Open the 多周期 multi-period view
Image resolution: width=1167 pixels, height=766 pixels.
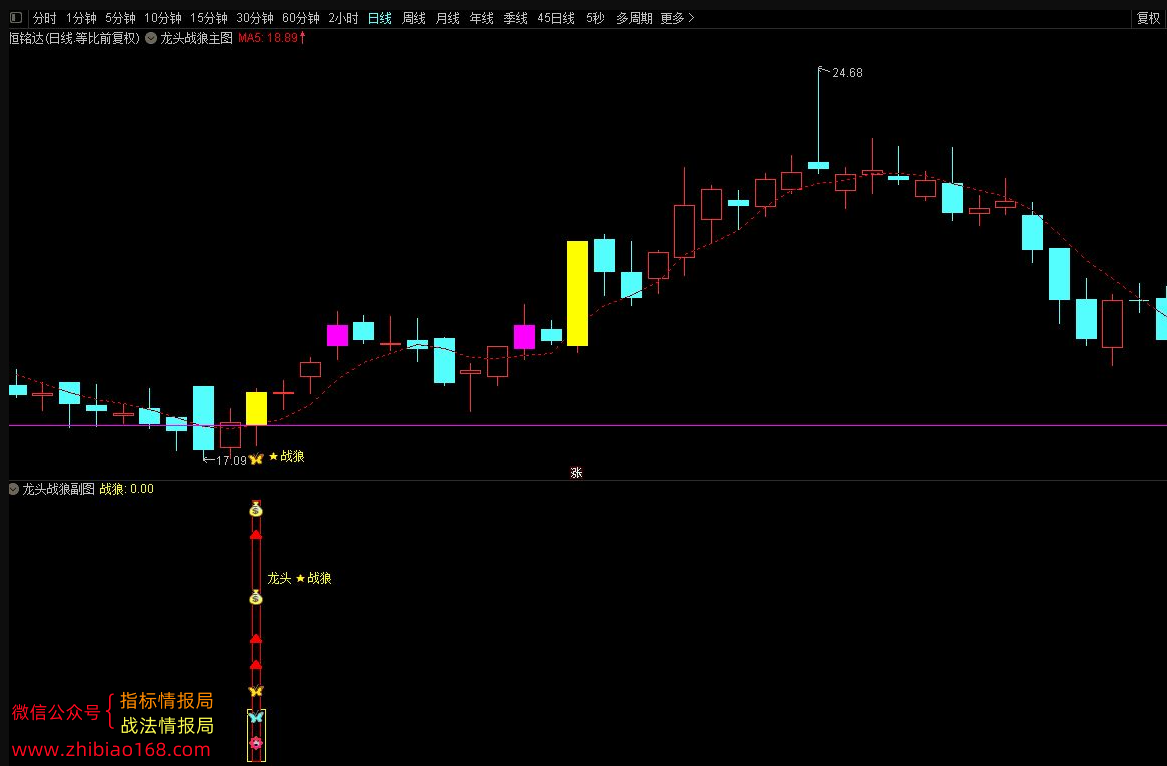634,18
